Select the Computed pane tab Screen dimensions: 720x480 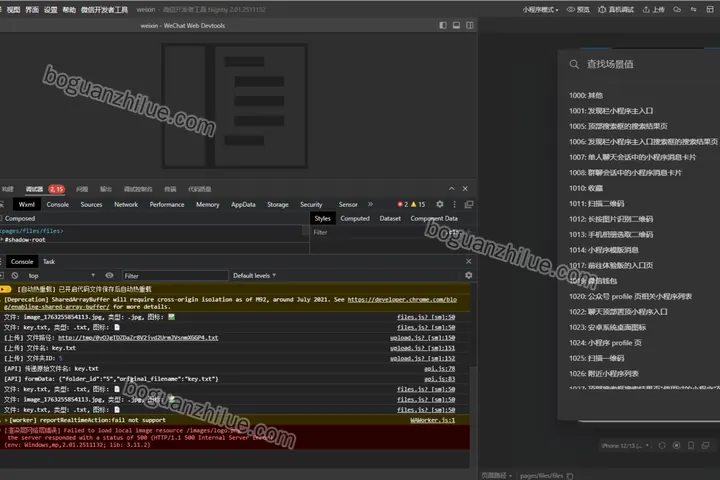tap(355, 219)
